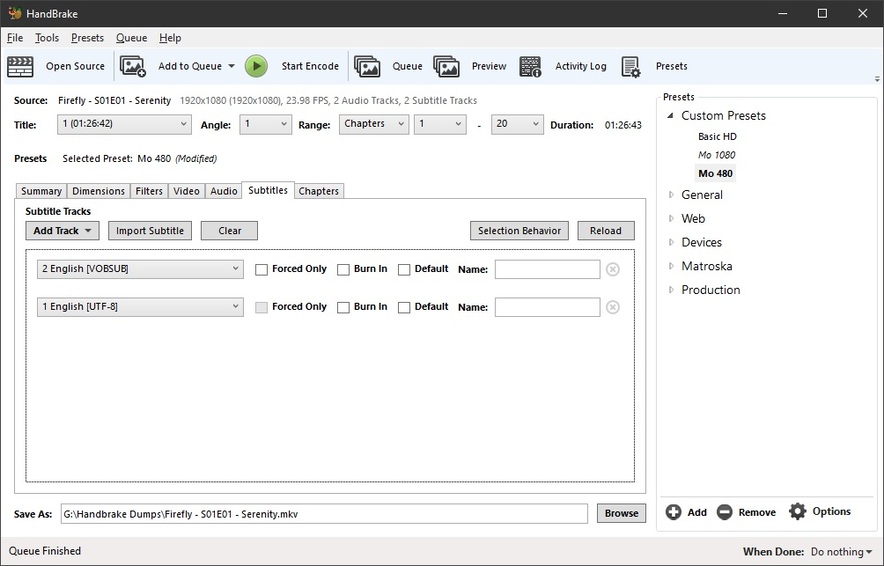Open the Add to Queue dropdown arrow
884x566 pixels.
pos(231,66)
